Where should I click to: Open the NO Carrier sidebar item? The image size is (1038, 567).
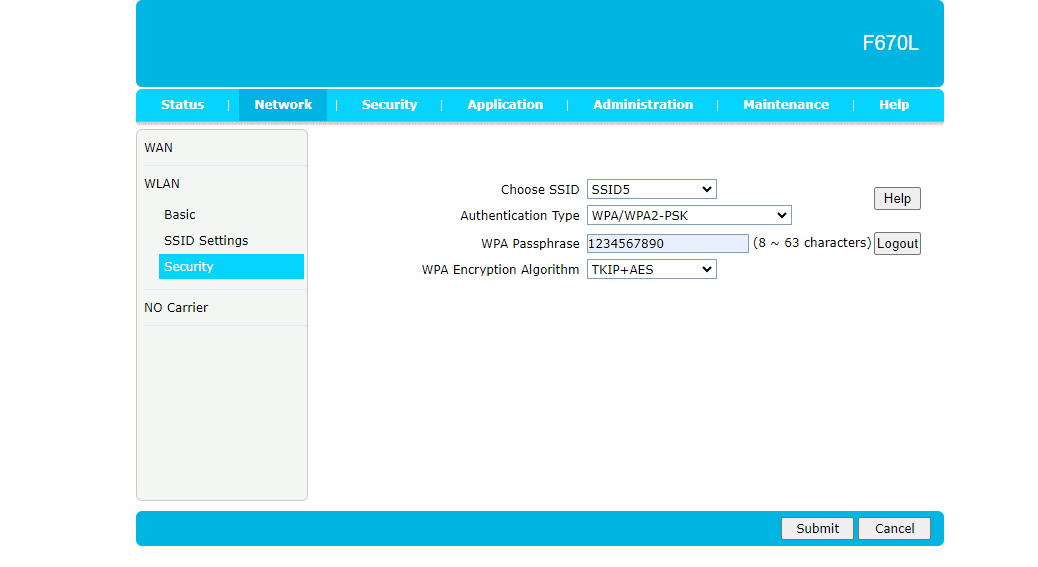(x=176, y=308)
